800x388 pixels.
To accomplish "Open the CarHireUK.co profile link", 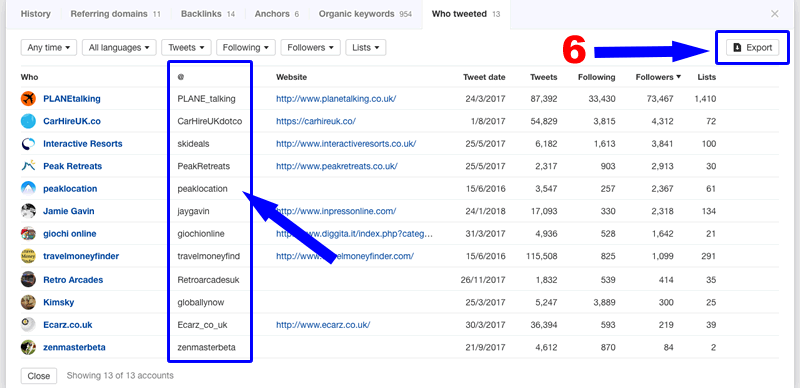I will [72, 121].
